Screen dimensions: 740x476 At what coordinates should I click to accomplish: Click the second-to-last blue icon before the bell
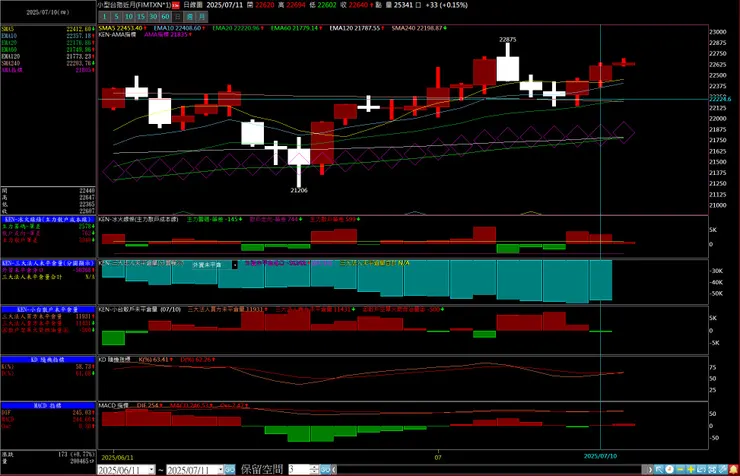point(712,469)
